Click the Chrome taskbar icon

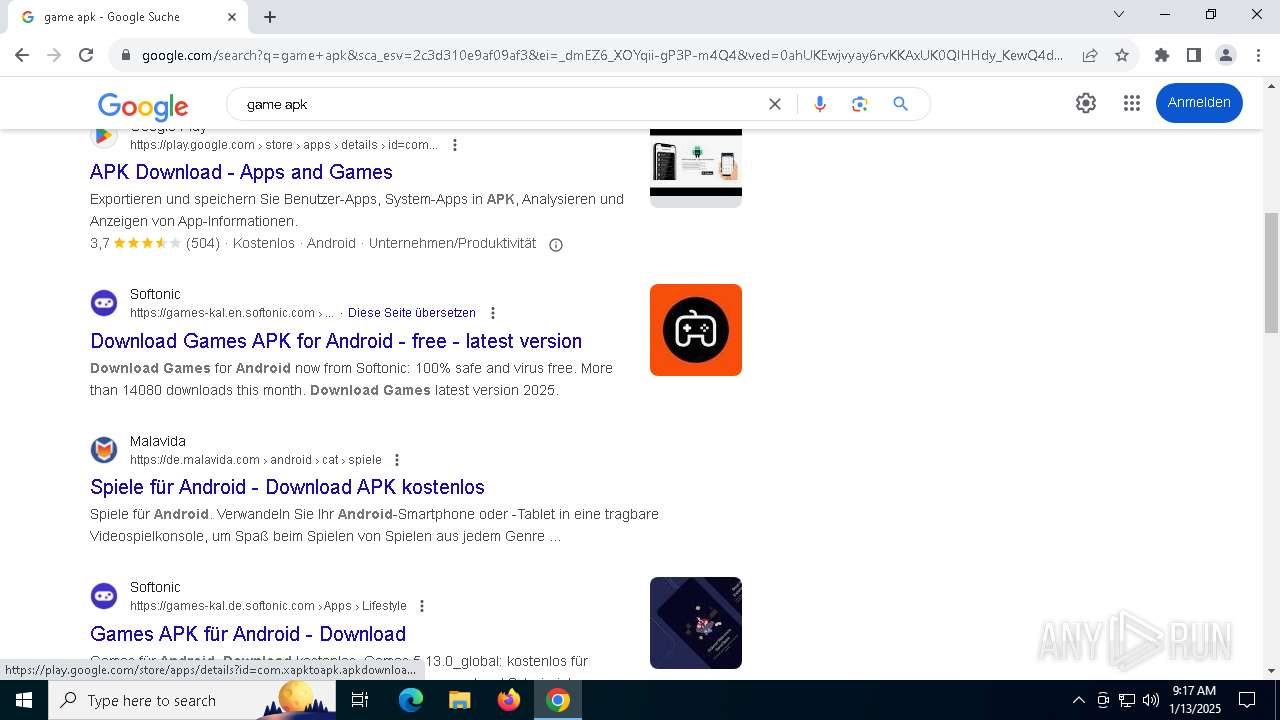click(x=558, y=700)
